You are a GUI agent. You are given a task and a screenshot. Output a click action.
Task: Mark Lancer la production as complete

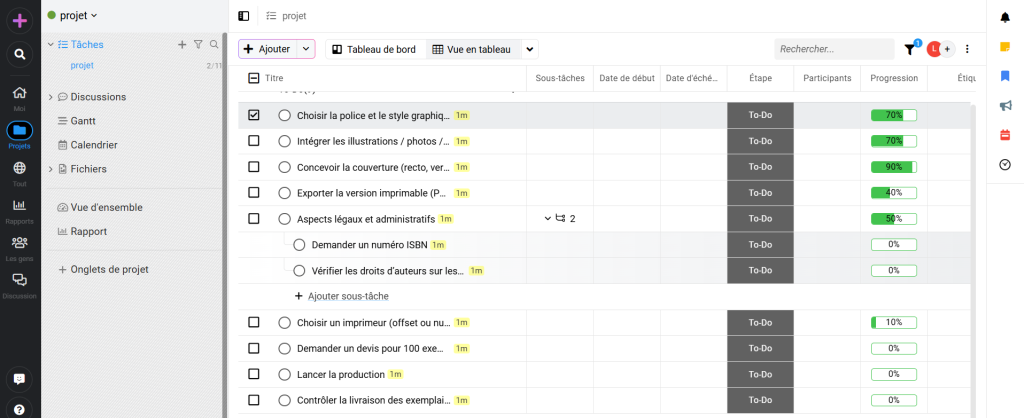pyautogui.click(x=284, y=374)
